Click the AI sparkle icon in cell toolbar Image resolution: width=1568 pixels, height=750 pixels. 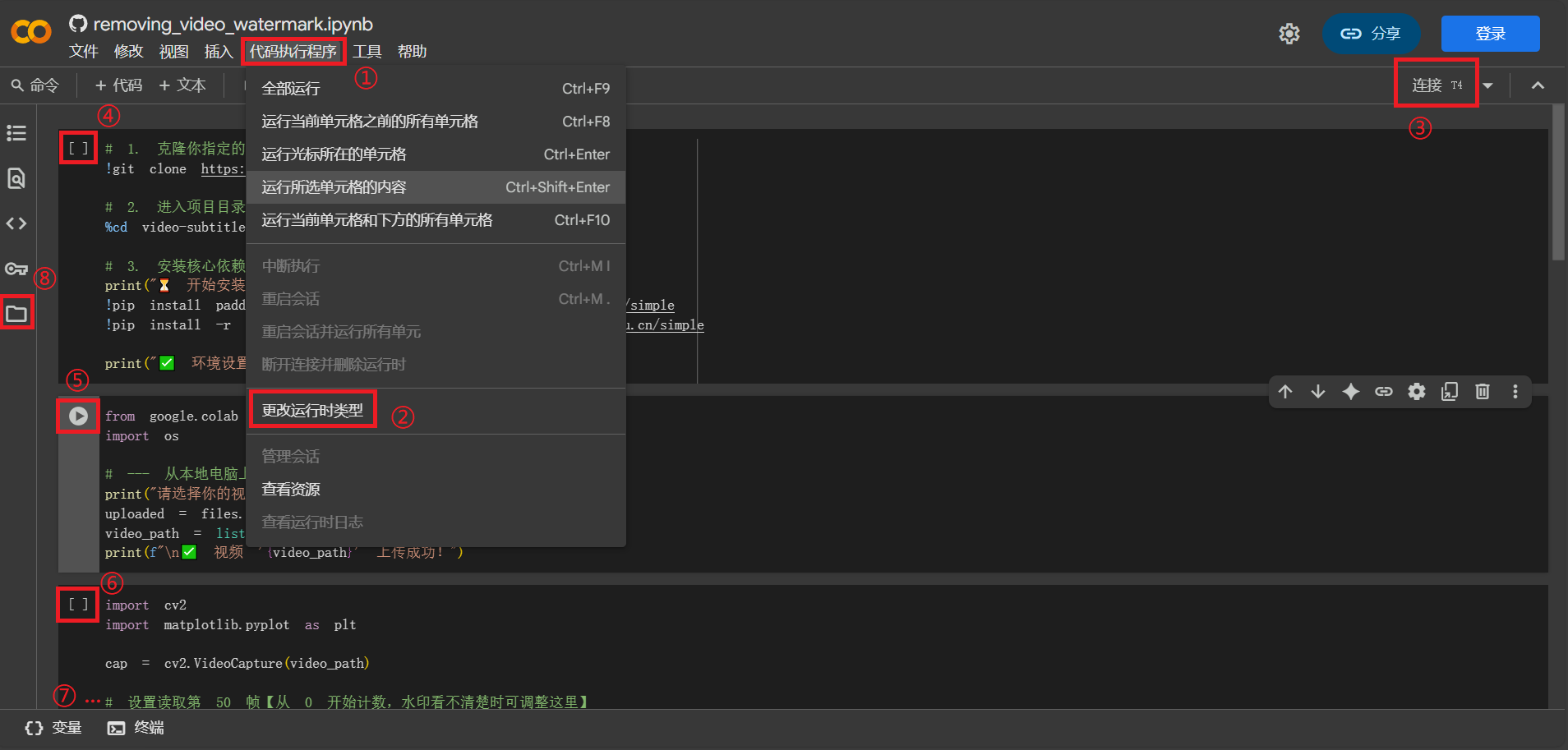[x=1351, y=392]
